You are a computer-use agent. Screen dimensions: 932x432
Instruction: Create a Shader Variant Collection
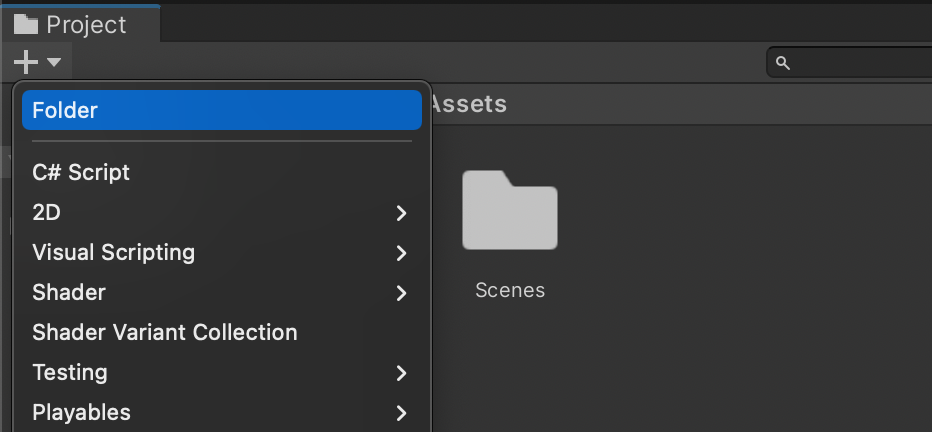[164, 332]
